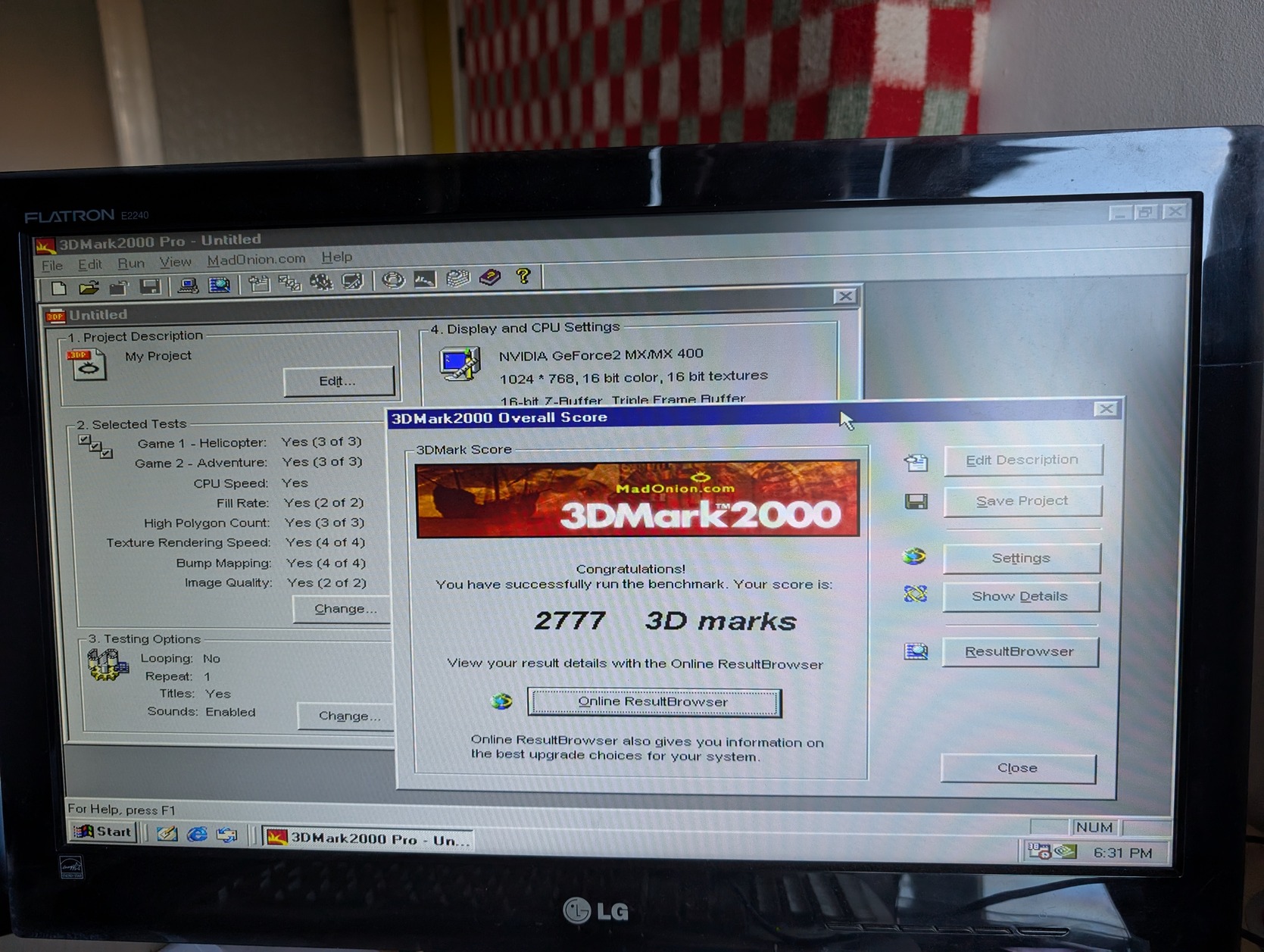This screenshot has height=952, width=1264.
Task: Click the "For Help, press F1" status text
Action: click(122, 810)
